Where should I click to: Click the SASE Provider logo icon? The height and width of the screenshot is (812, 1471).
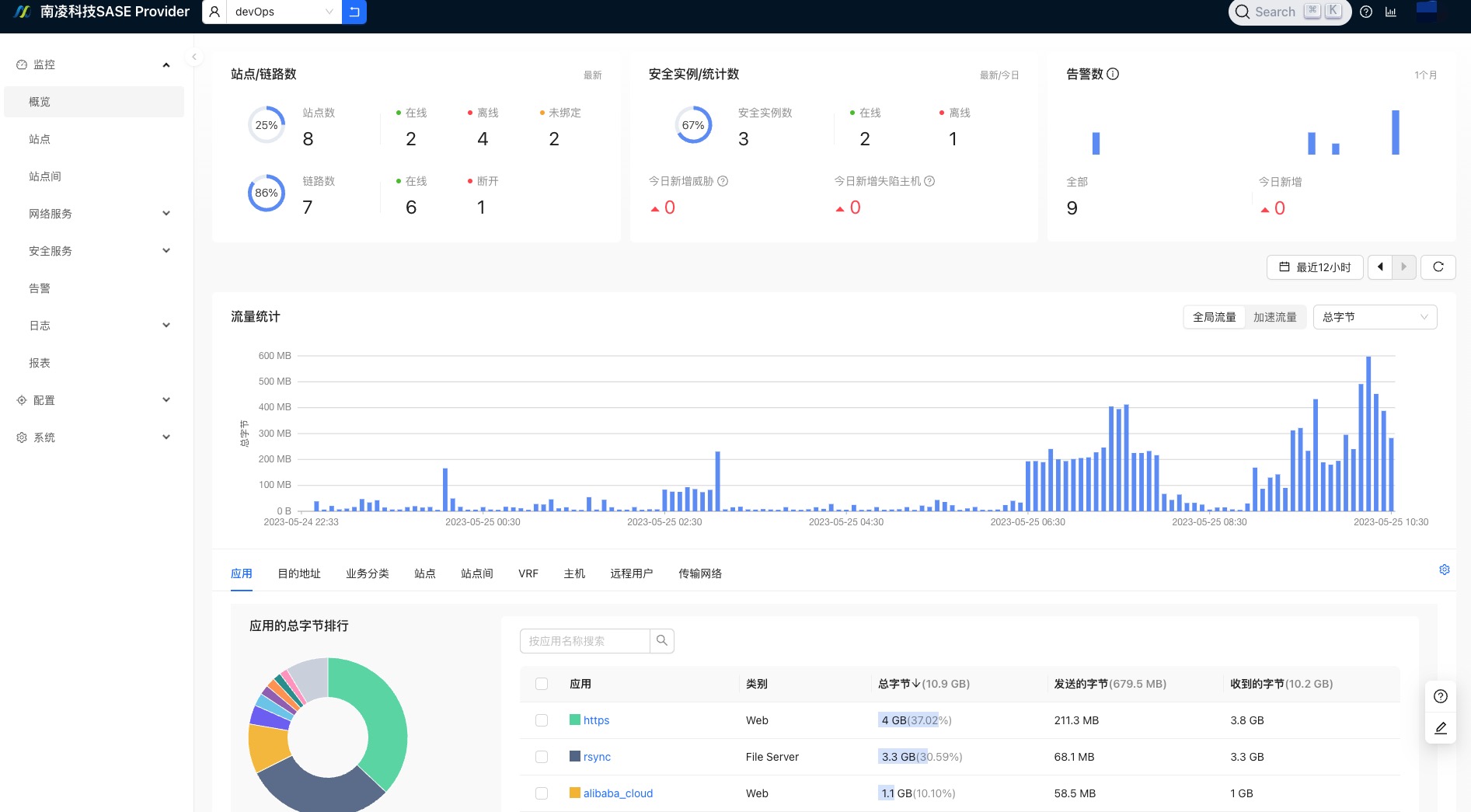(23, 12)
